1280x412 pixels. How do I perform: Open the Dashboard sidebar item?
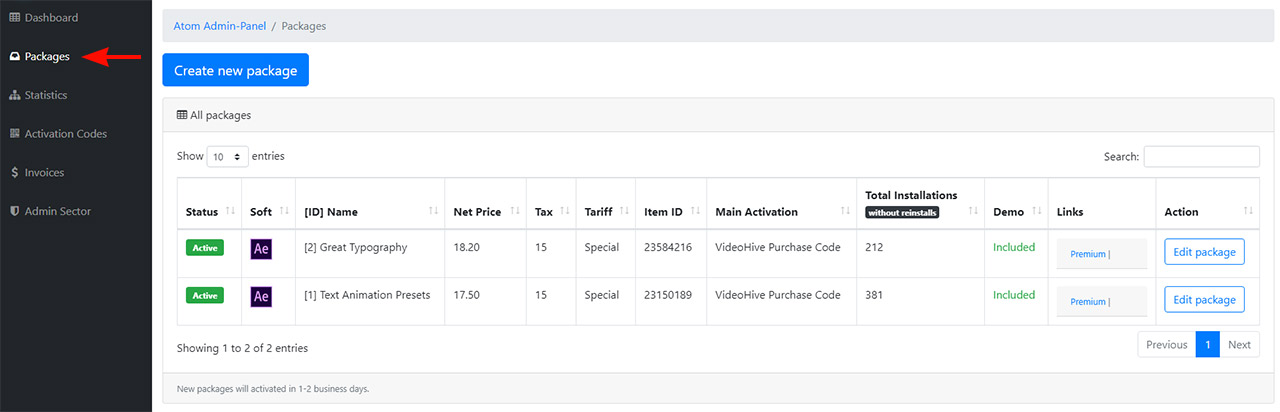(44, 18)
